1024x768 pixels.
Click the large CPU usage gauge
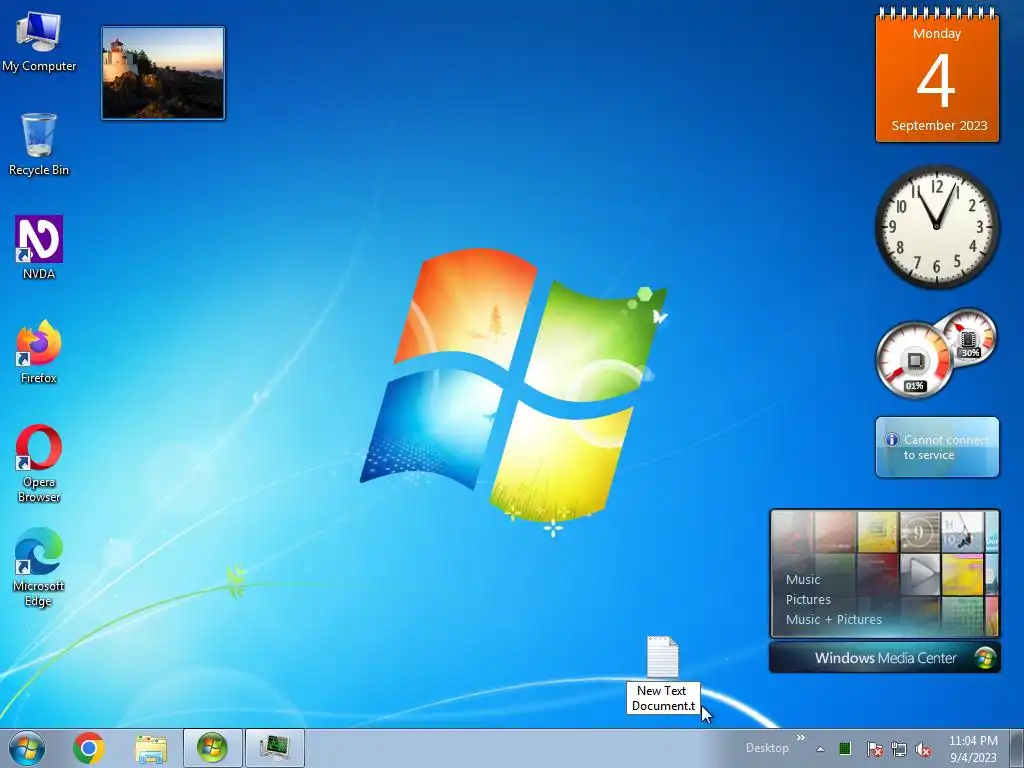915,360
